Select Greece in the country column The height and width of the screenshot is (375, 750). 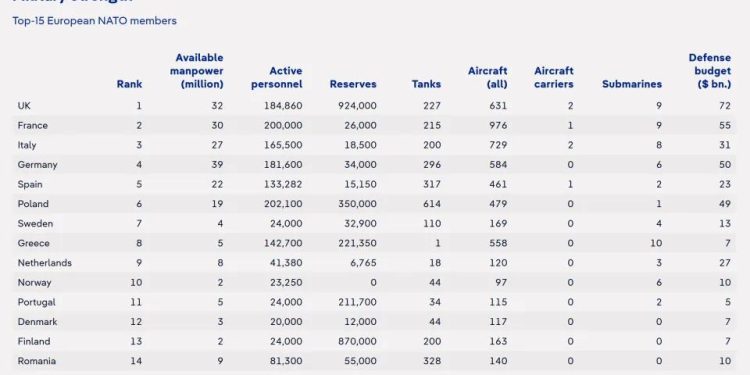(x=33, y=243)
